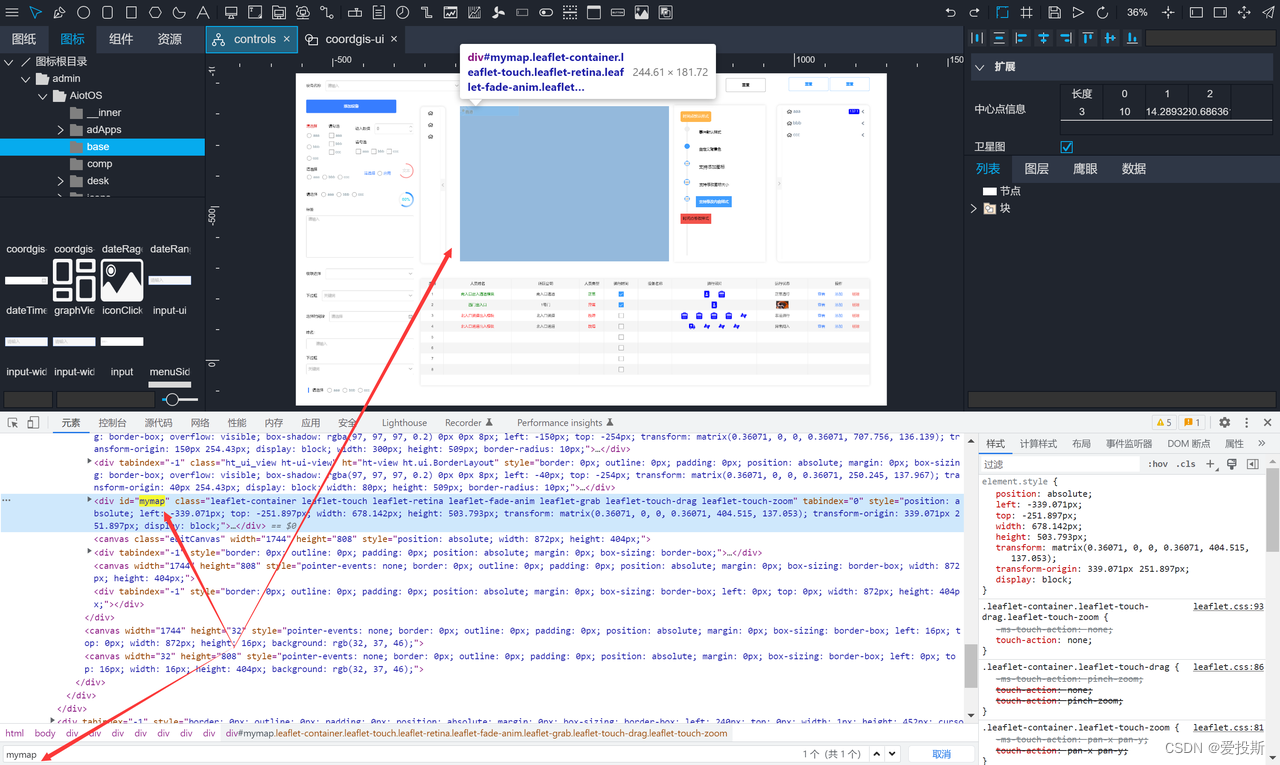Expand the adApps folder
This screenshot has height=765, width=1280.
click(61, 130)
